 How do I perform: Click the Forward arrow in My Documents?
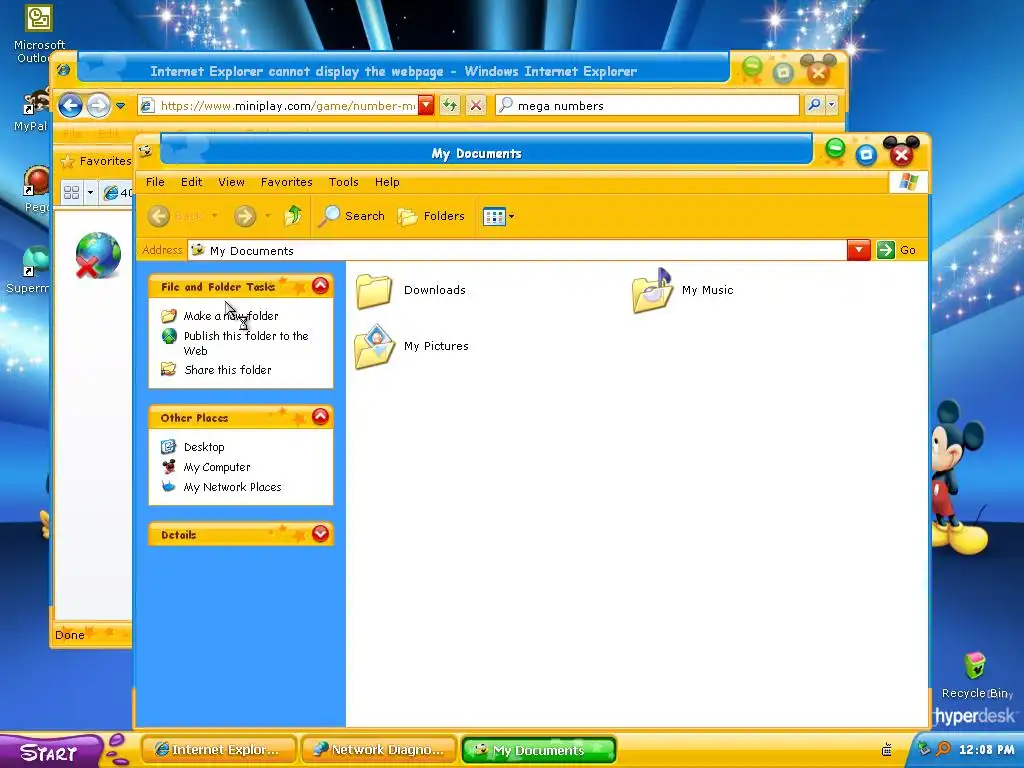coord(245,216)
